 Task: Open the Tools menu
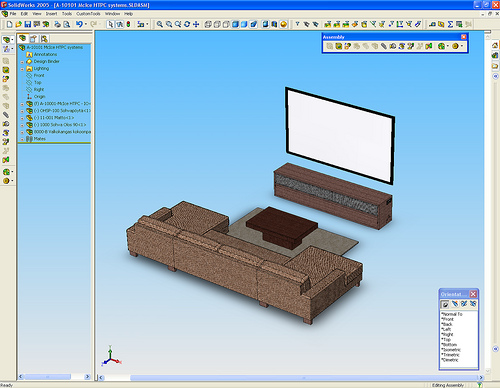(67, 14)
